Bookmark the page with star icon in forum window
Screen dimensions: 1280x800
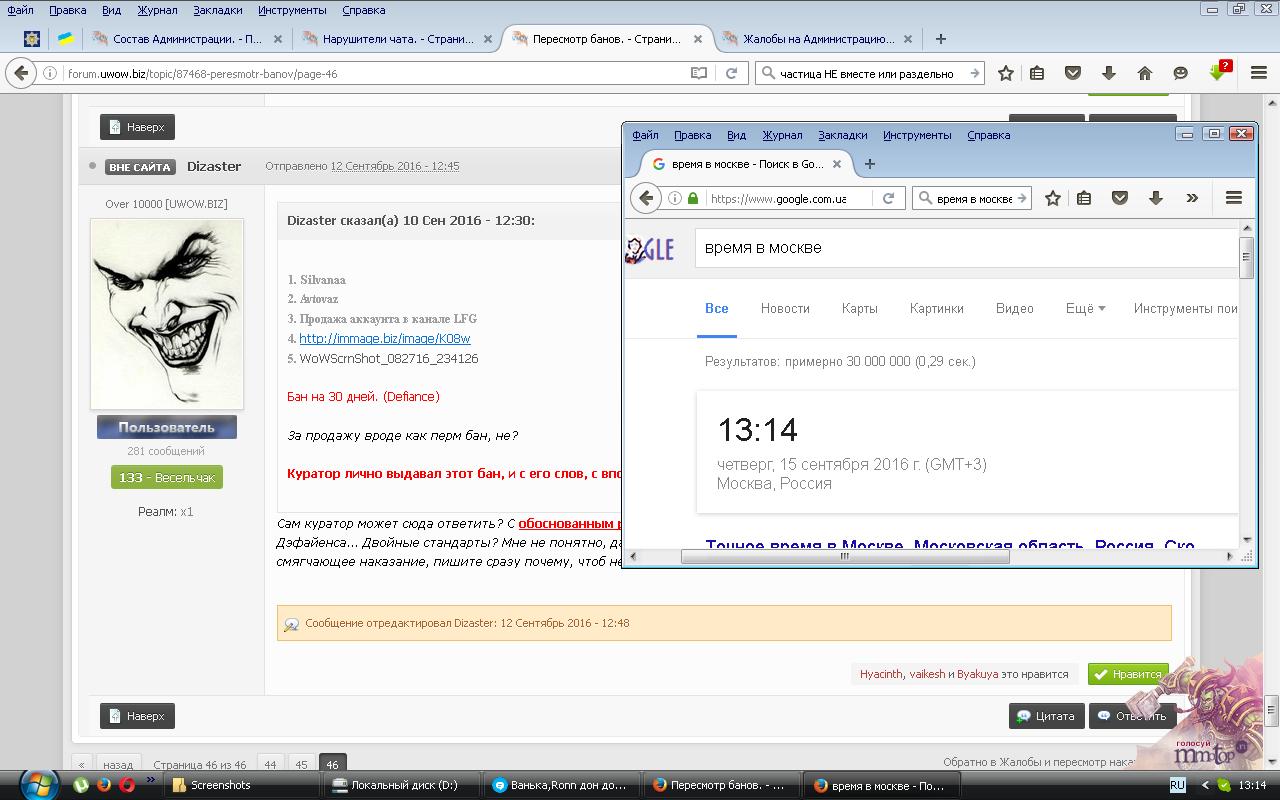(1006, 73)
